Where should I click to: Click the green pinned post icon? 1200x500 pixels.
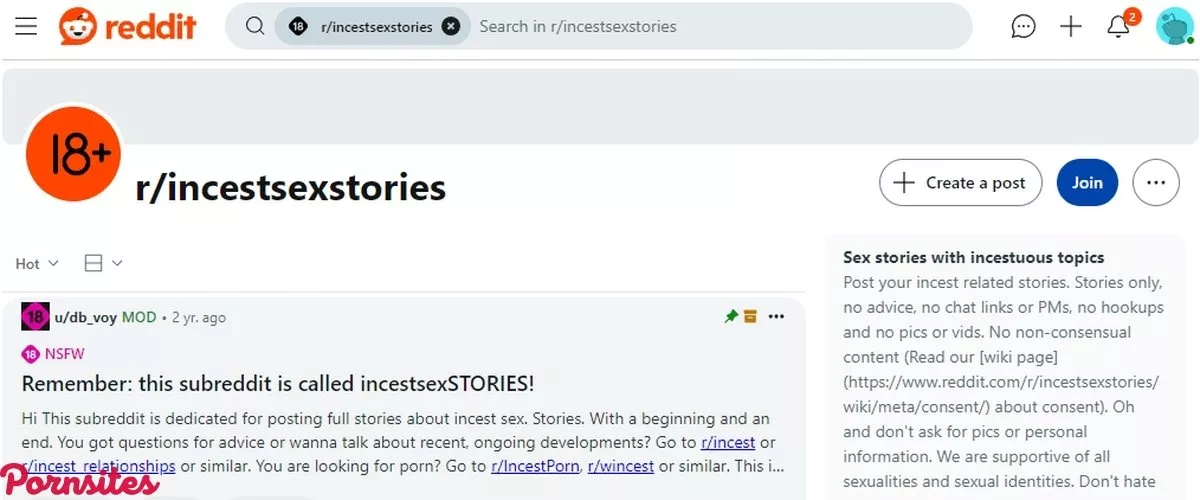click(731, 317)
